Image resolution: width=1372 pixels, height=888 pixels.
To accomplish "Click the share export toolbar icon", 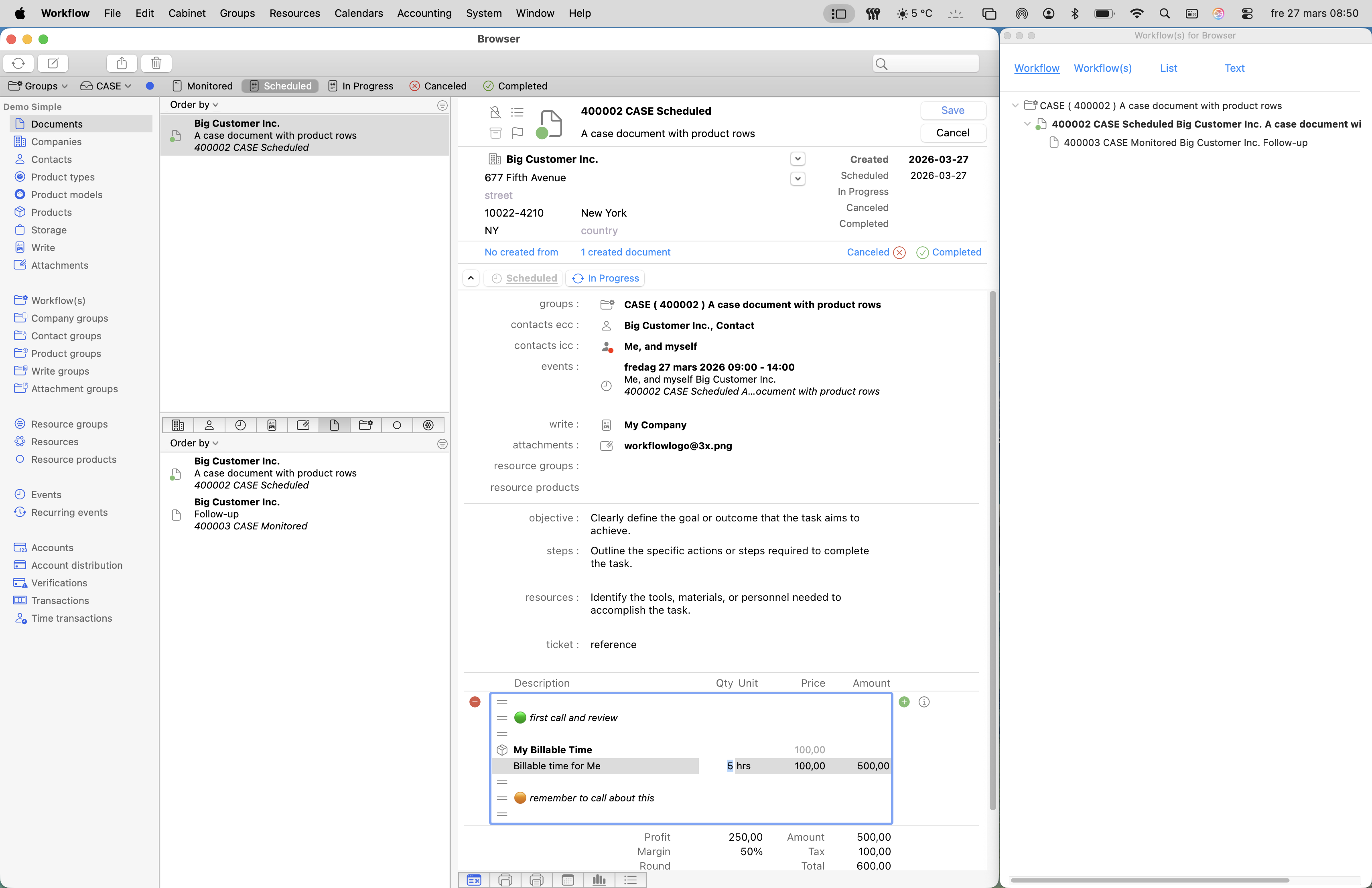I will pyautogui.click(x=122, y=63).
